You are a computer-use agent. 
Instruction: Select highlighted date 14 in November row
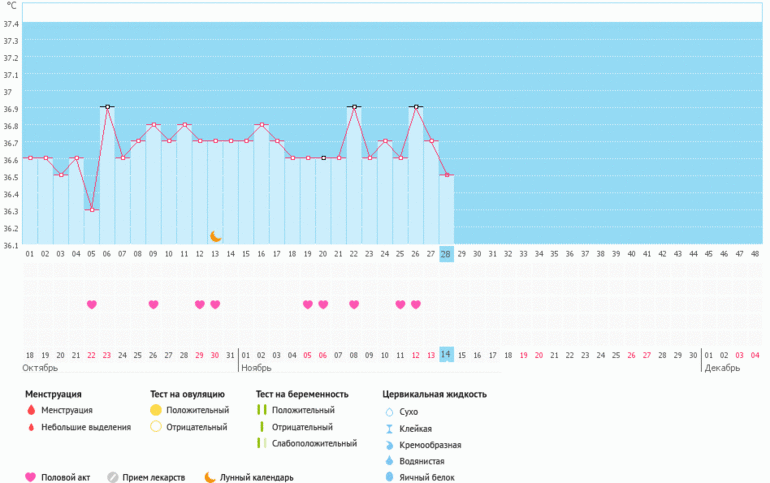point(446,355)
